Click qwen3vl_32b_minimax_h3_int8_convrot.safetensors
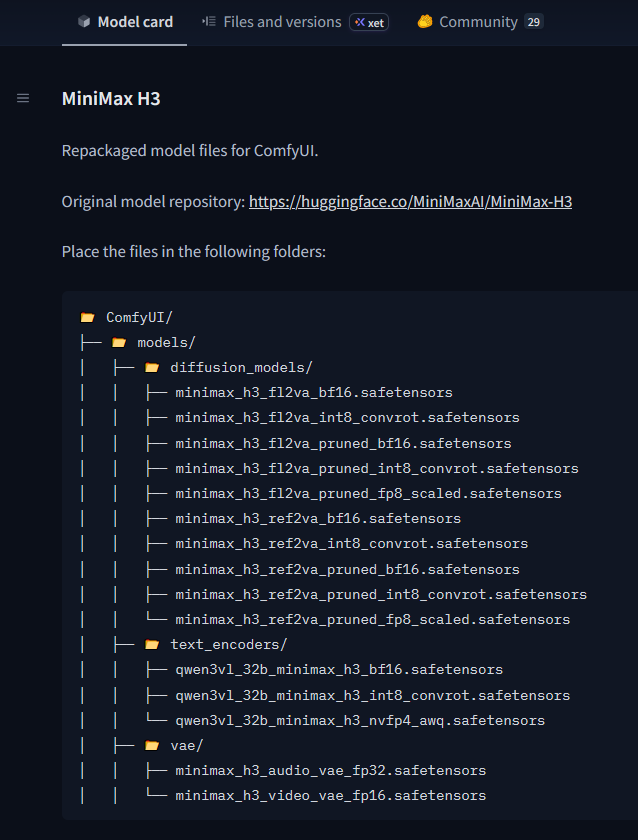Viewport: 638px width, 840px height. pos(373,695)
